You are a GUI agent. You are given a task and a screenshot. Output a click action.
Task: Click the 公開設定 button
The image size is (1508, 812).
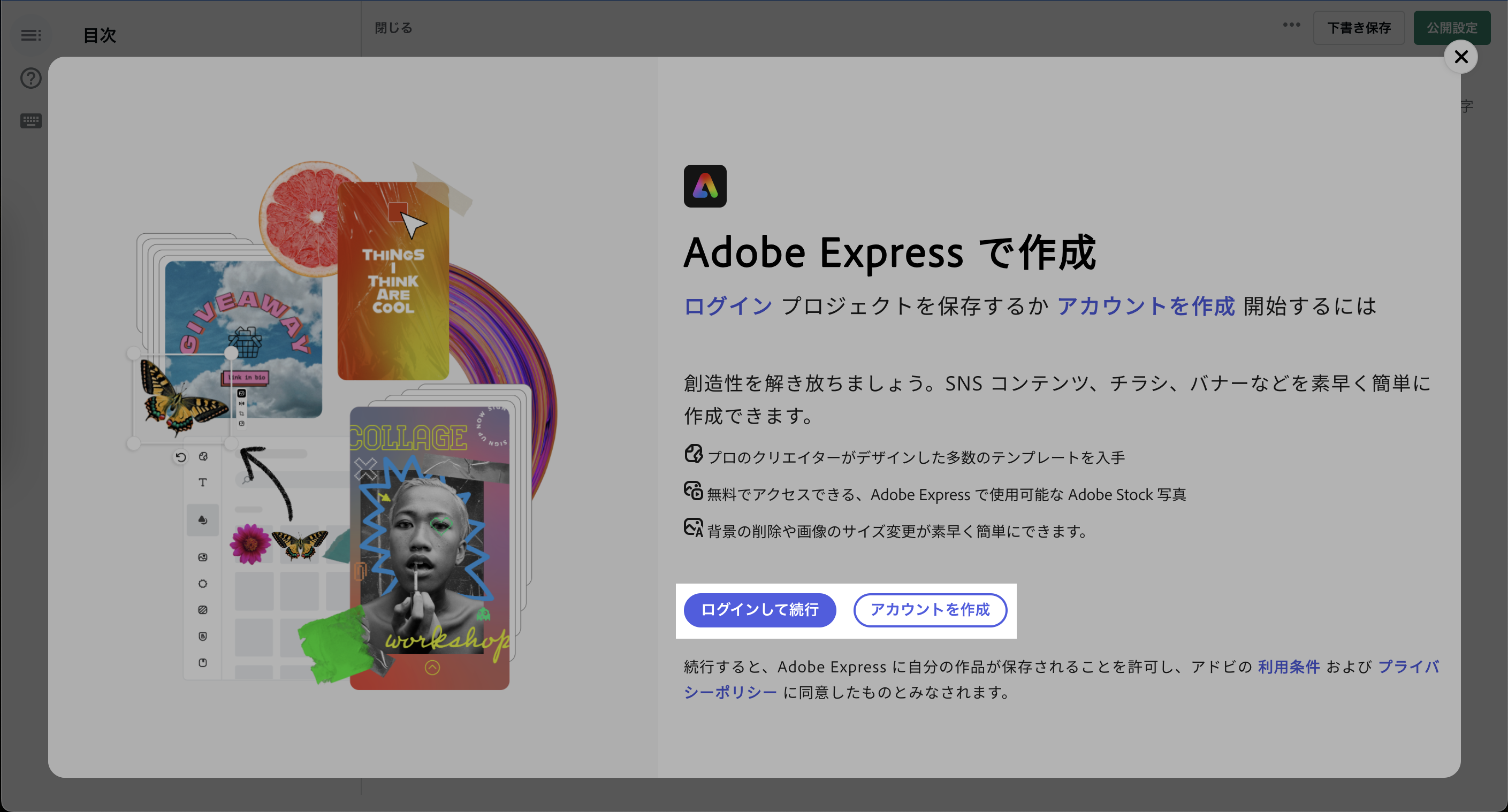pyautogui.click(x=1452, y=27)
